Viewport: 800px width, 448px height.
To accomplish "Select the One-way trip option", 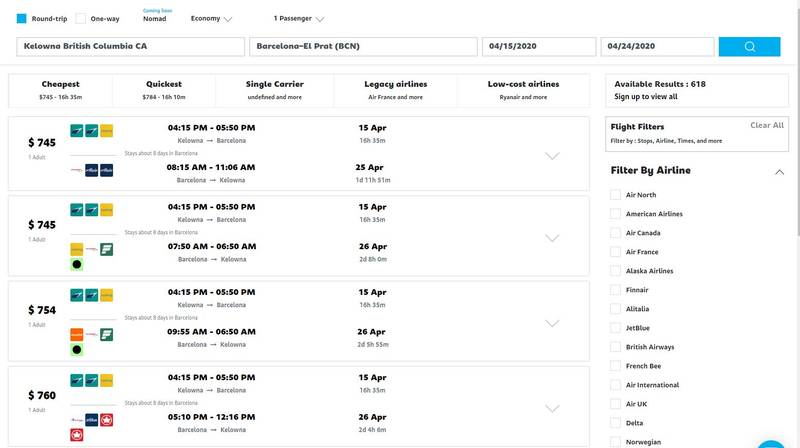I will (x=81, y=18).
